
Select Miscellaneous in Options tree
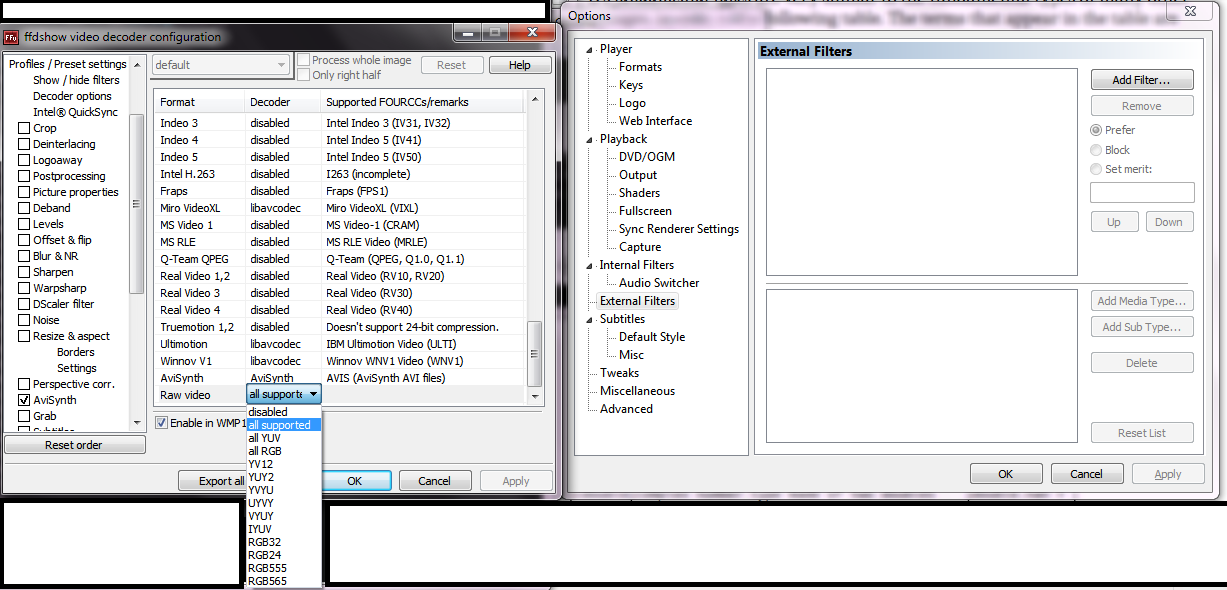click(x=637, y=391)
